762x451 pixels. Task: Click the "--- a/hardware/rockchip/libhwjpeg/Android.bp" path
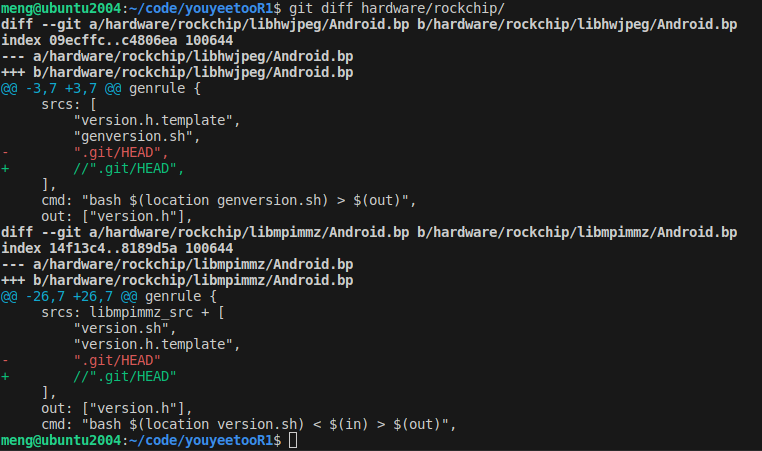[x=177, y=55]
